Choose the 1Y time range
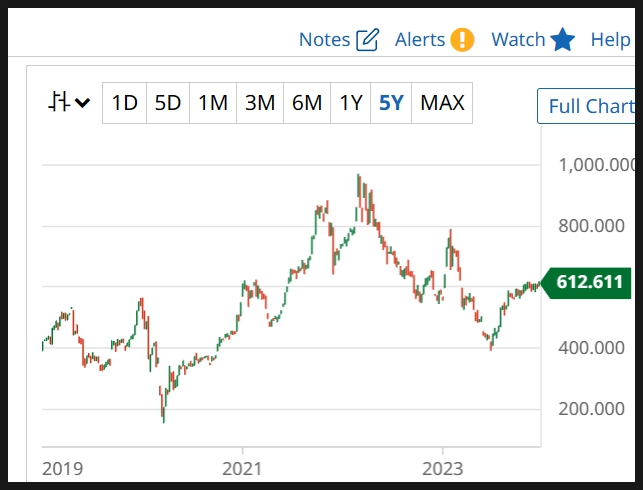Viewport: 643px width, 490px height. (x=351, y=103)
